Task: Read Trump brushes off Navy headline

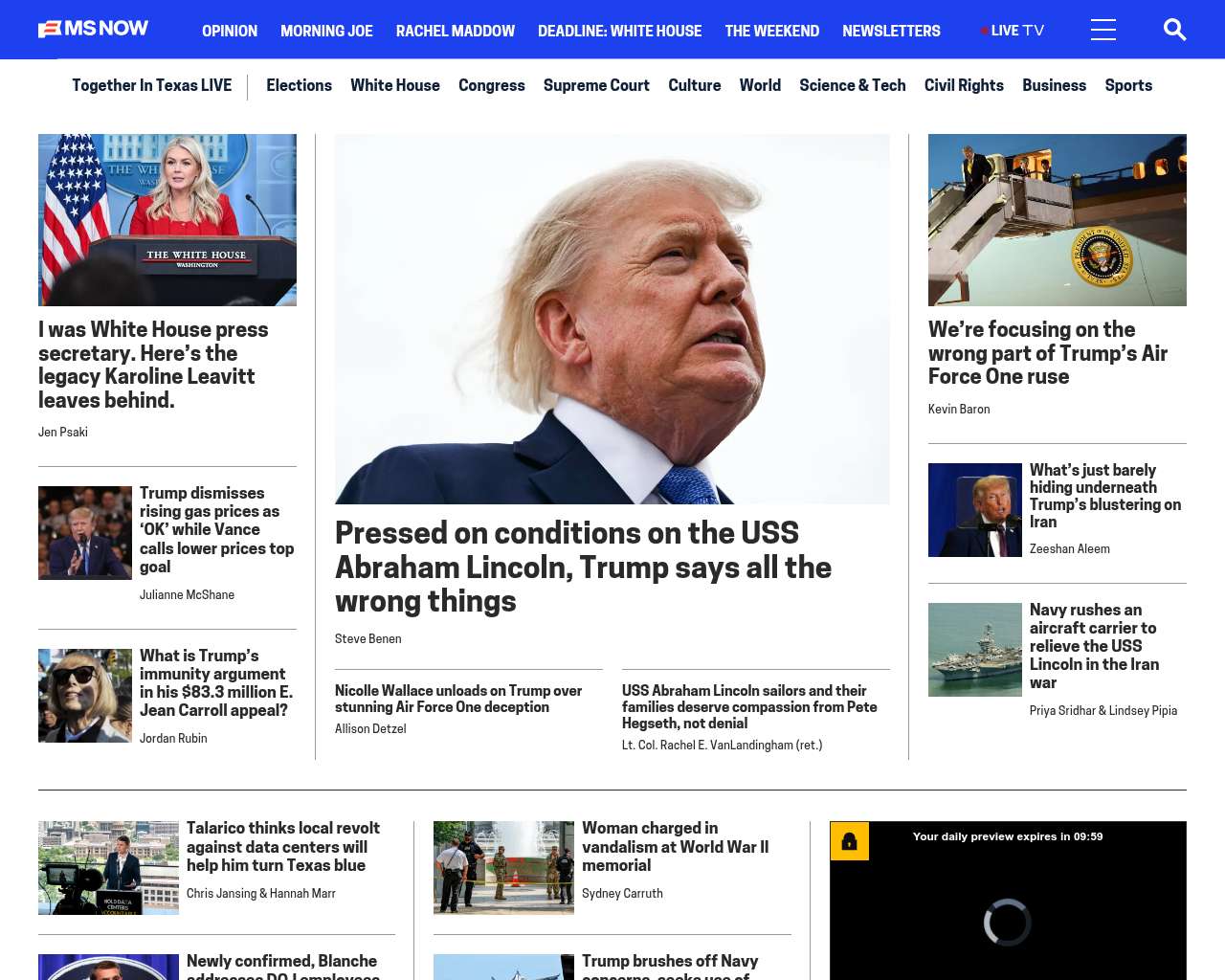Action: (670, 966)
